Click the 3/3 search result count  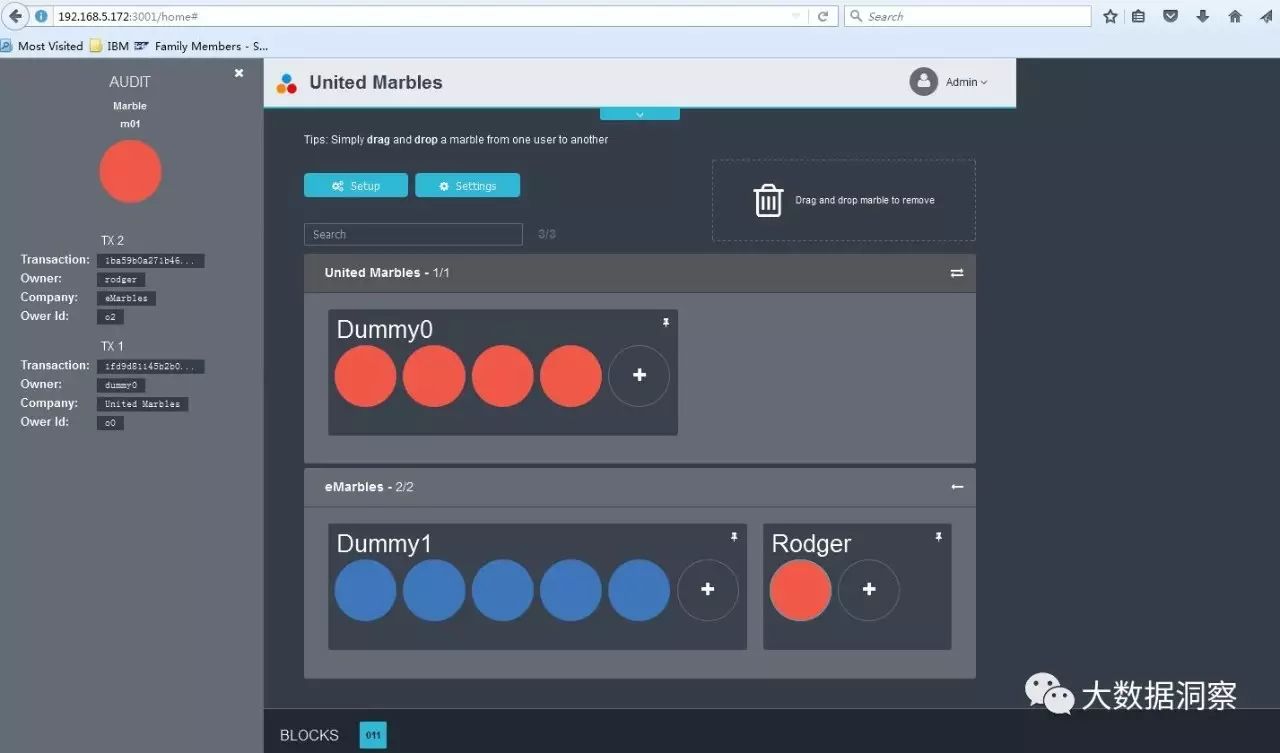pos(547,234)
